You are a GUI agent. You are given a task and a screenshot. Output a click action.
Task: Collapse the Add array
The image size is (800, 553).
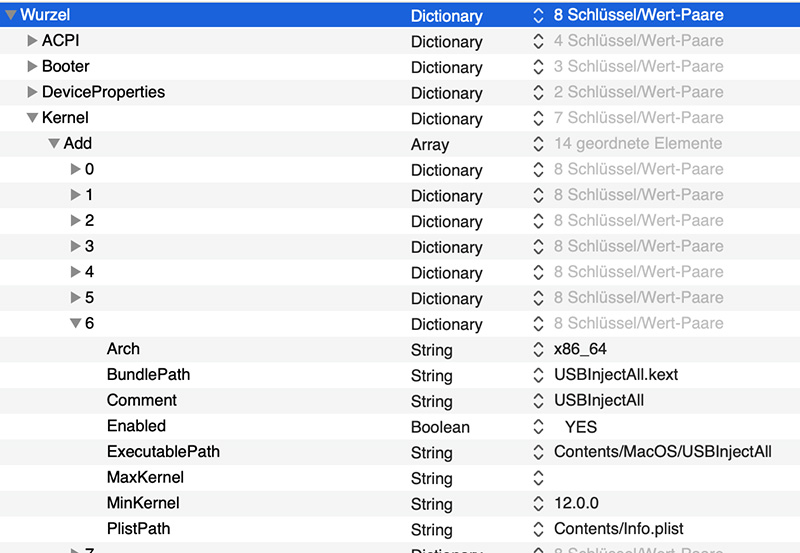point(54,144)
